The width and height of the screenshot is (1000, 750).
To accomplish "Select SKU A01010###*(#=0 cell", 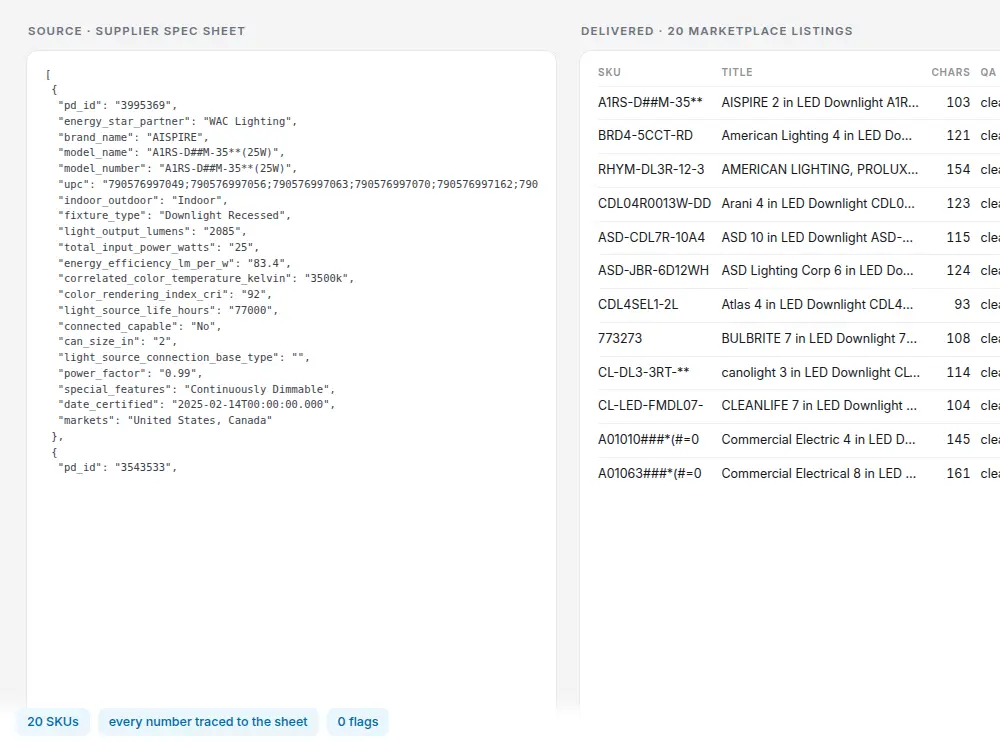I will point(649,439).
